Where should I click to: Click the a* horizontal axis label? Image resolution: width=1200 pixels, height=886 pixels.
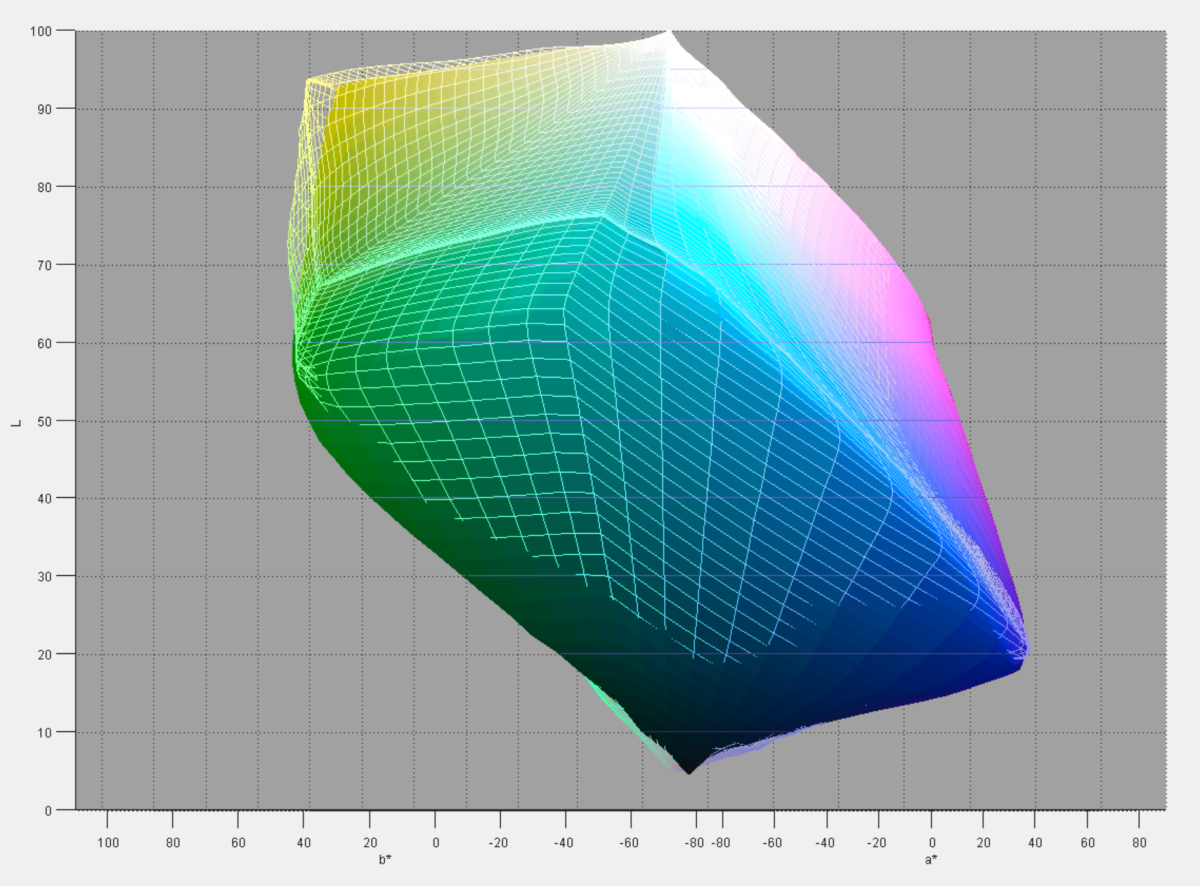(930, 859)
